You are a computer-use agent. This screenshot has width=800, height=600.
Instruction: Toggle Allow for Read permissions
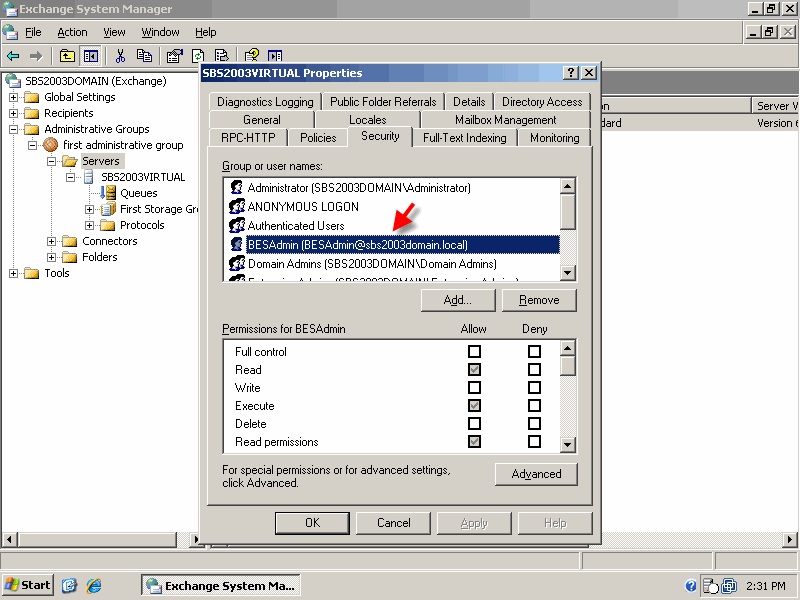pos(474,441)
